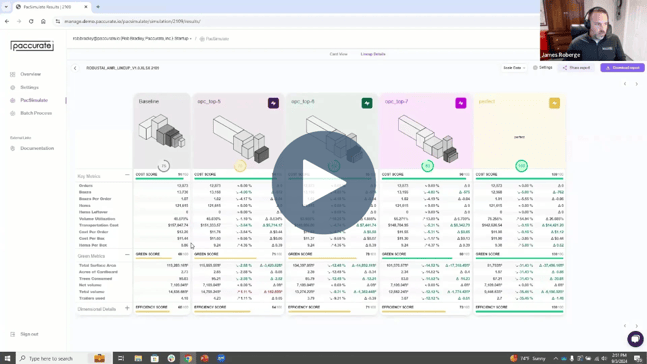
Task: Switch to the Lineup Details tab
Action: click(x=373, y=54)
